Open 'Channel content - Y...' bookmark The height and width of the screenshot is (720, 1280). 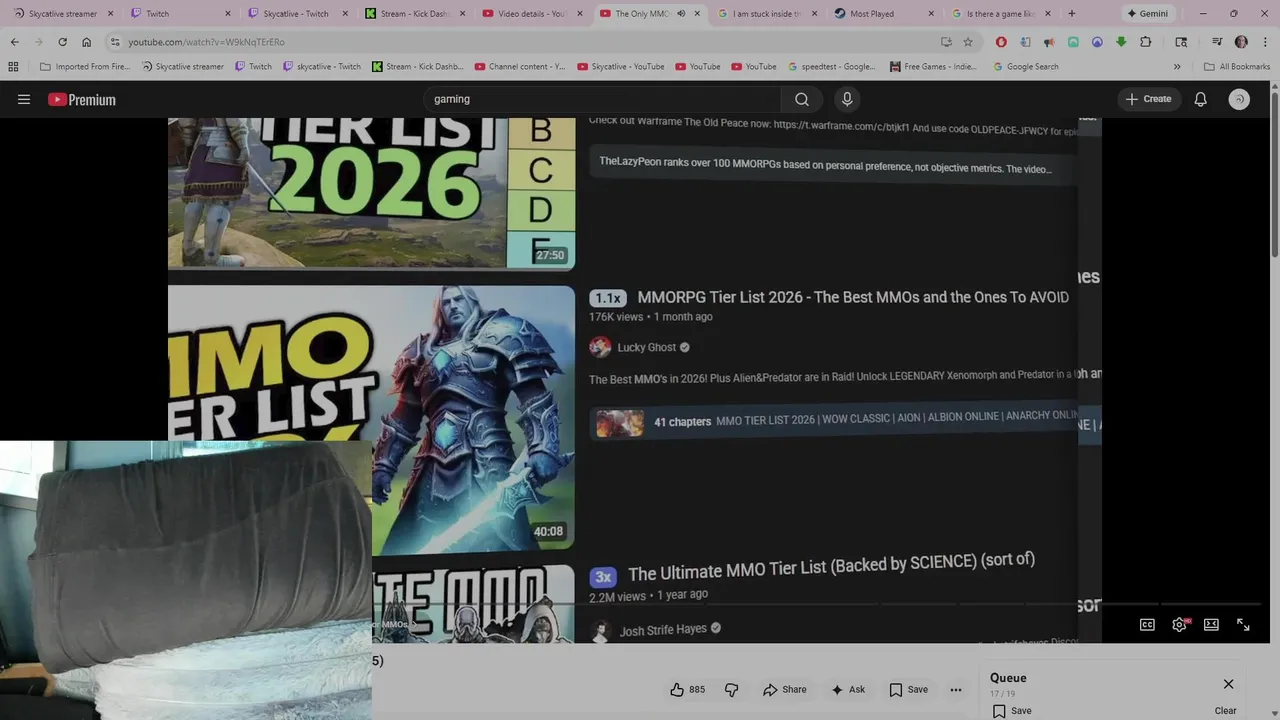520,66
